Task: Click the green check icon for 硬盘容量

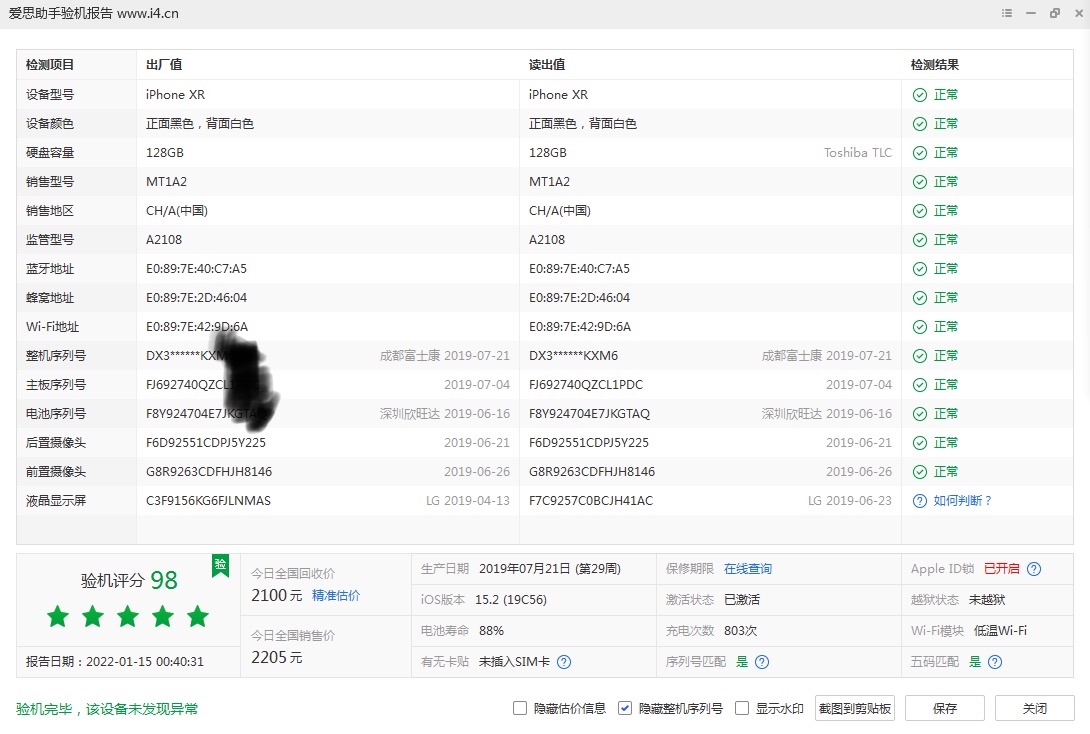Action: click(920, 153)
